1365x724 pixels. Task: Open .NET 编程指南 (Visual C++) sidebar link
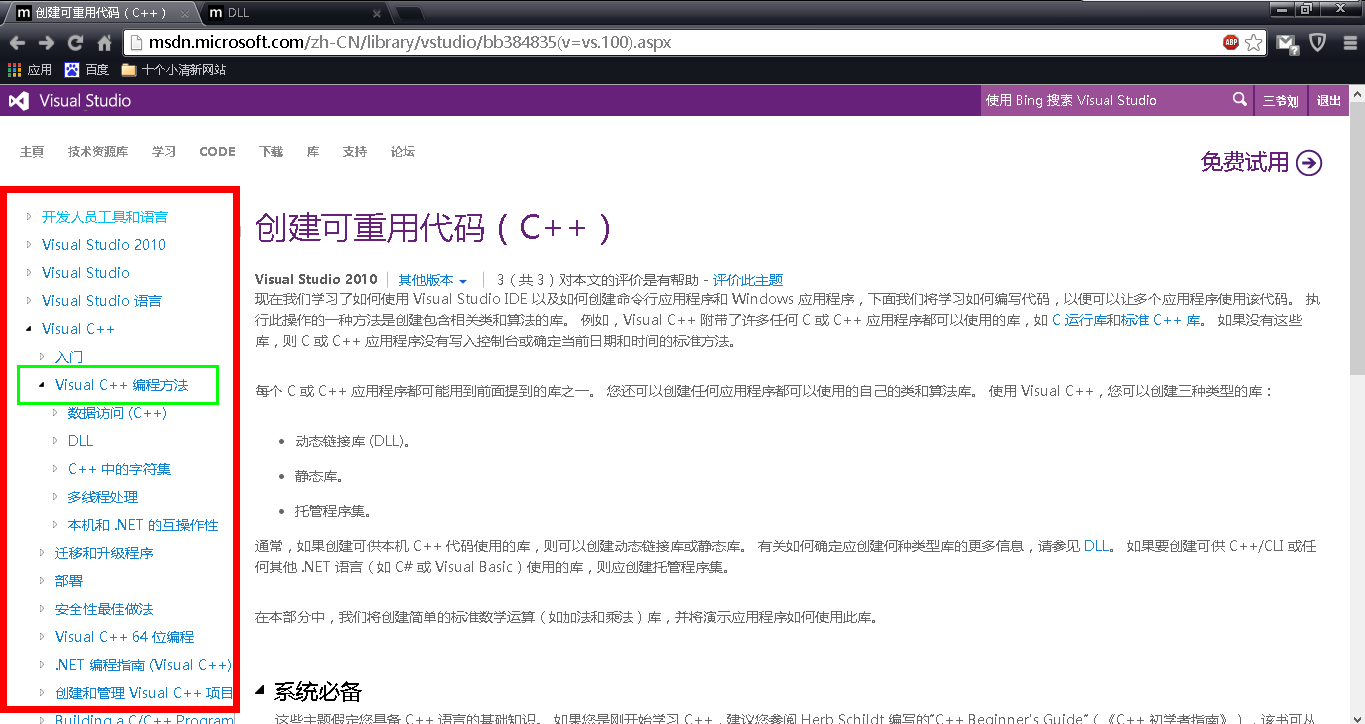[143, 665]
